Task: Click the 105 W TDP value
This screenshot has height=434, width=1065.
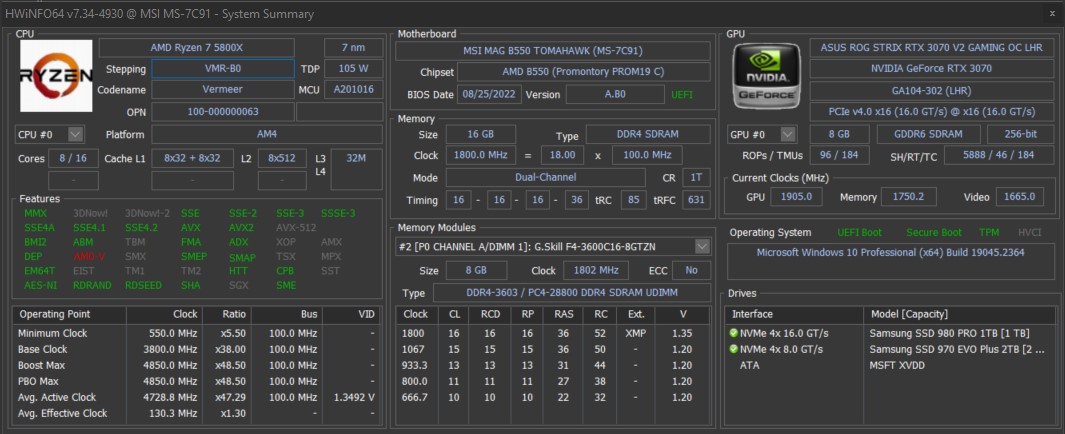Action: pos(353,69)
